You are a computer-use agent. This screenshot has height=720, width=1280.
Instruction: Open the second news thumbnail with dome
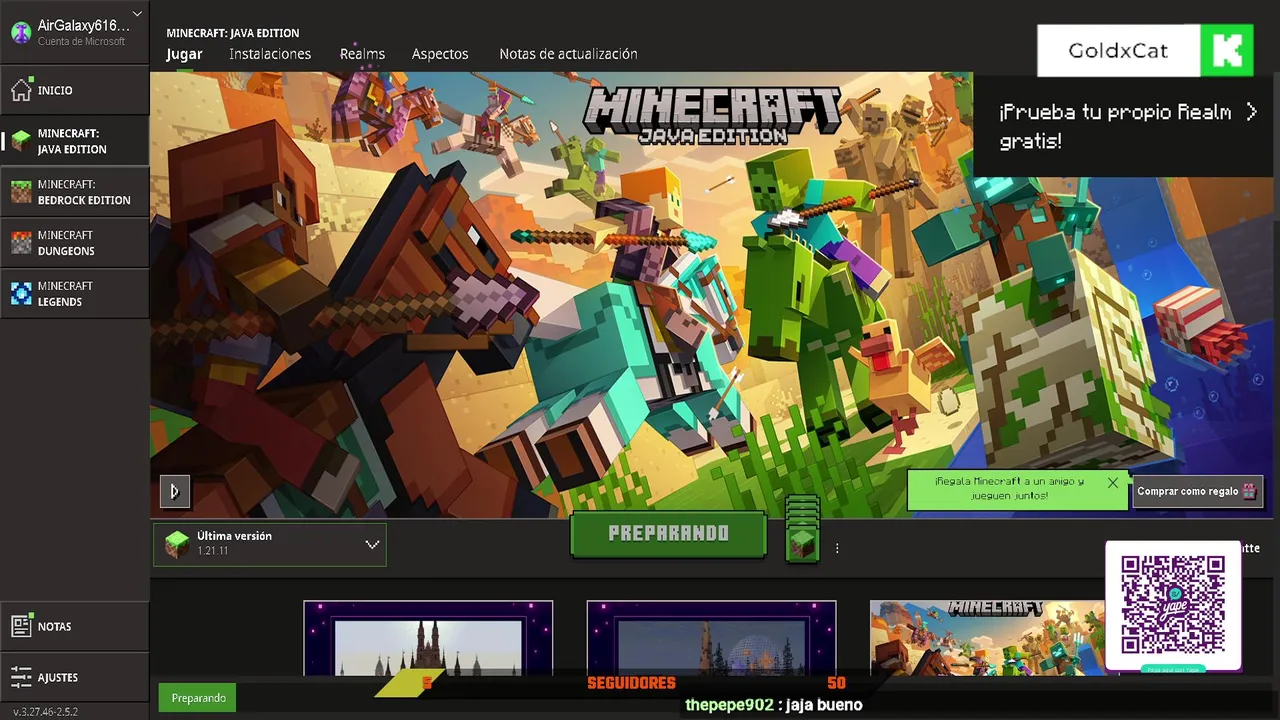pos(711,638)
